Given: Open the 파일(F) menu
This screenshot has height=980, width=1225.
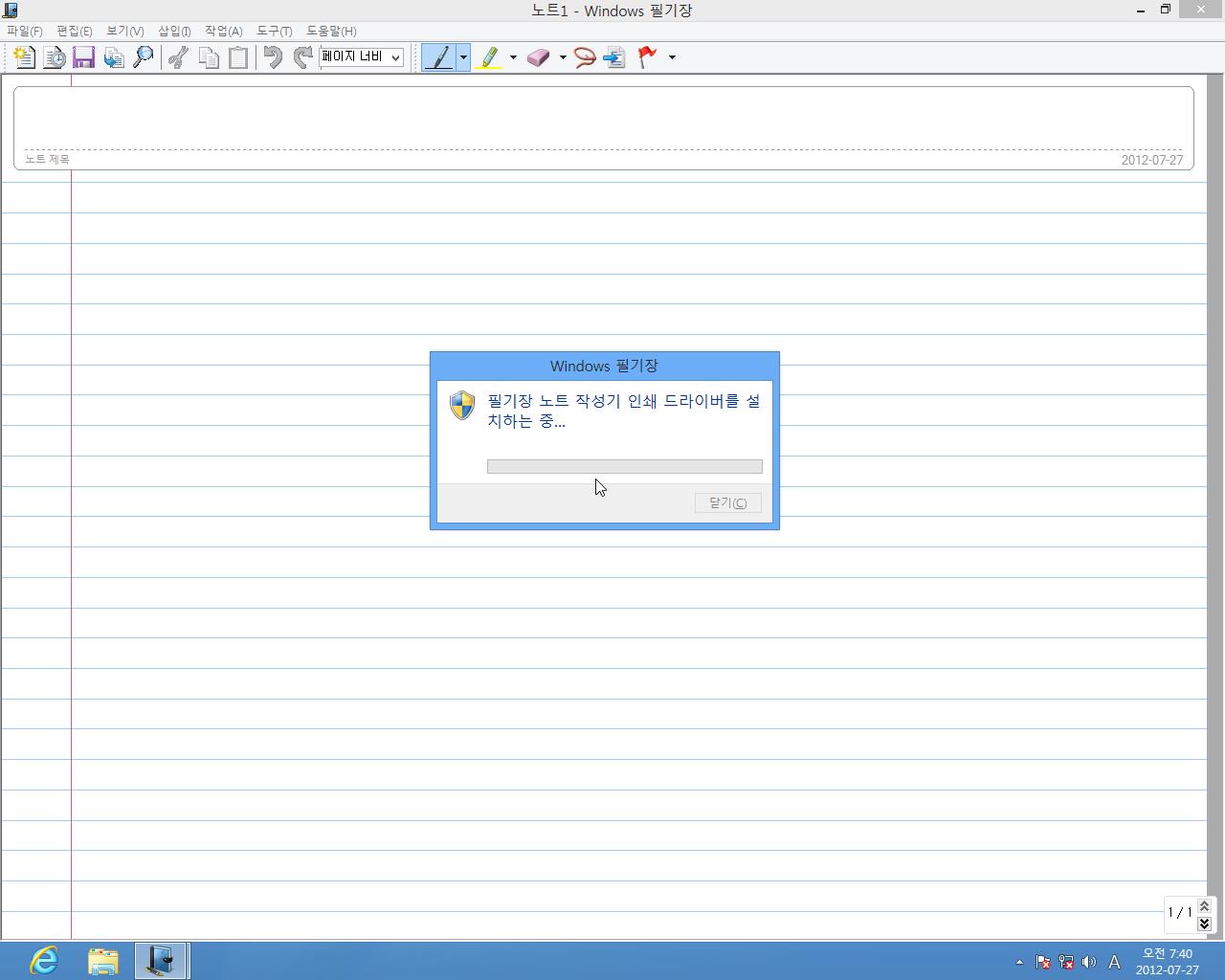Looking at the screenshot, I should (x=25, y=31).
